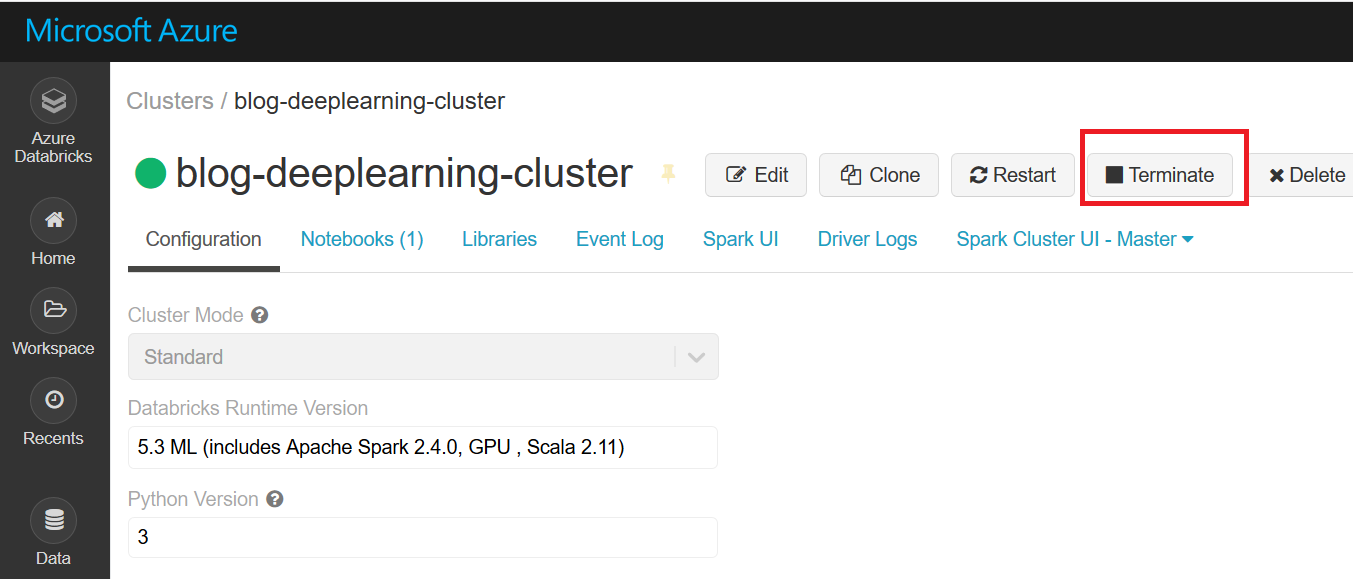
Task: Select the Configuration tab
Action: 204,239
